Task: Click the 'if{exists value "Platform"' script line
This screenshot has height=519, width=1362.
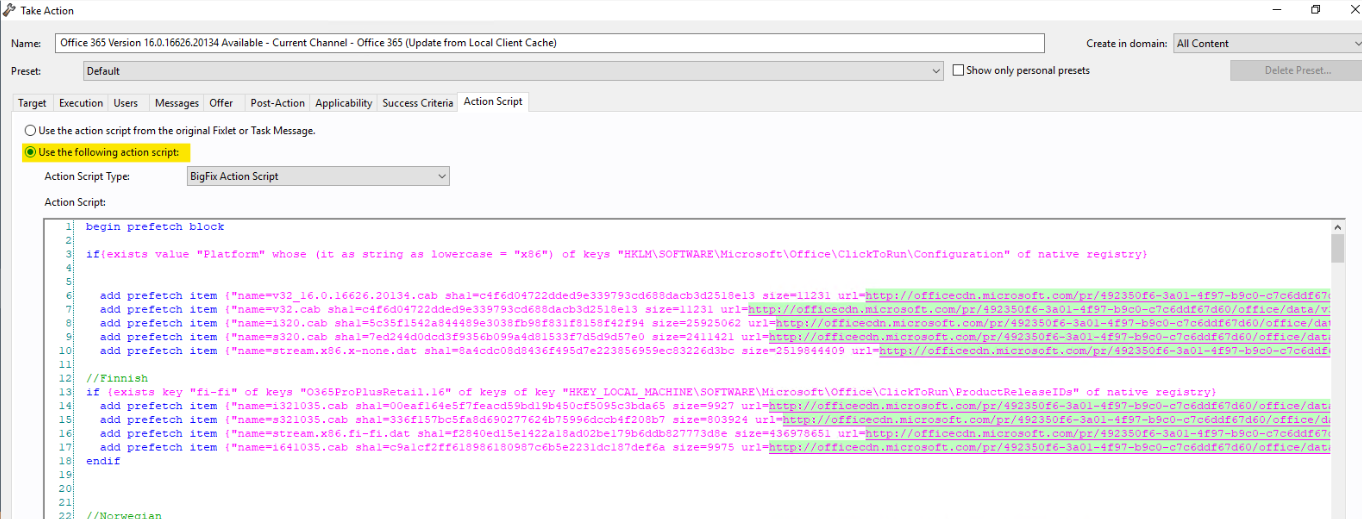Action: (x=616, y=254)
